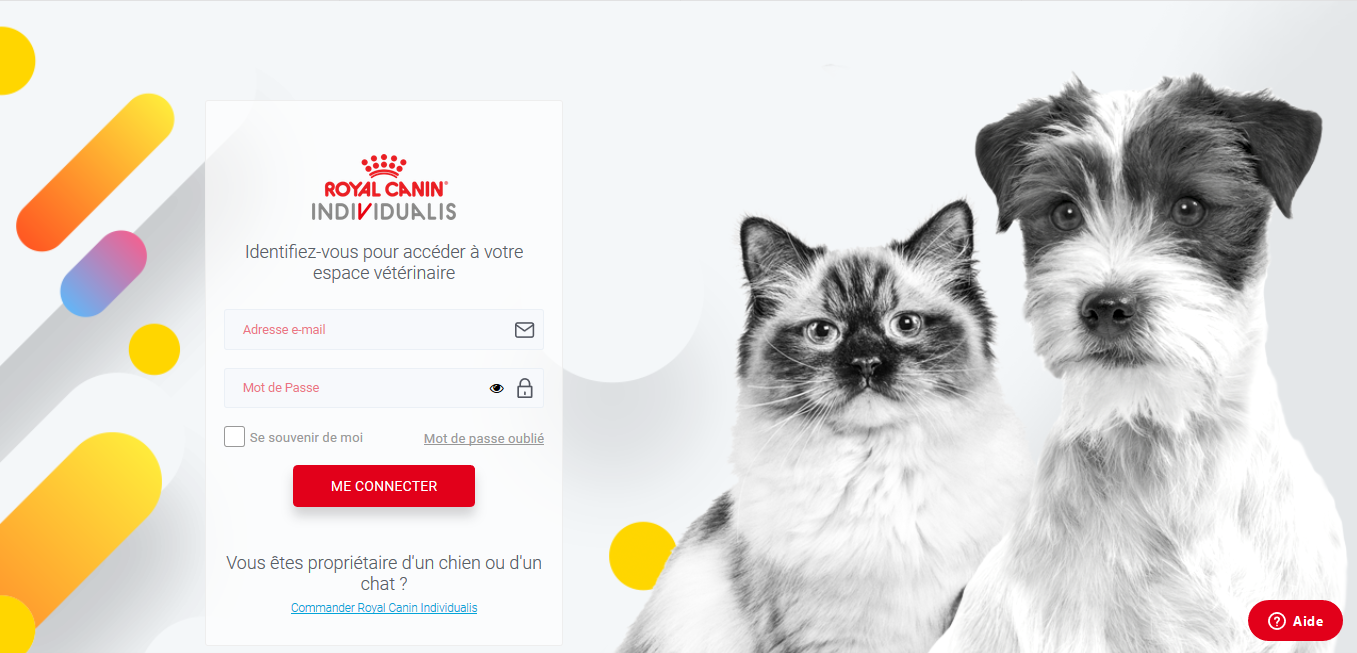Viewport: 1357px width, 653px height.
Task: Click the Identifiez-vous heading text
Action: click(384, 262)
